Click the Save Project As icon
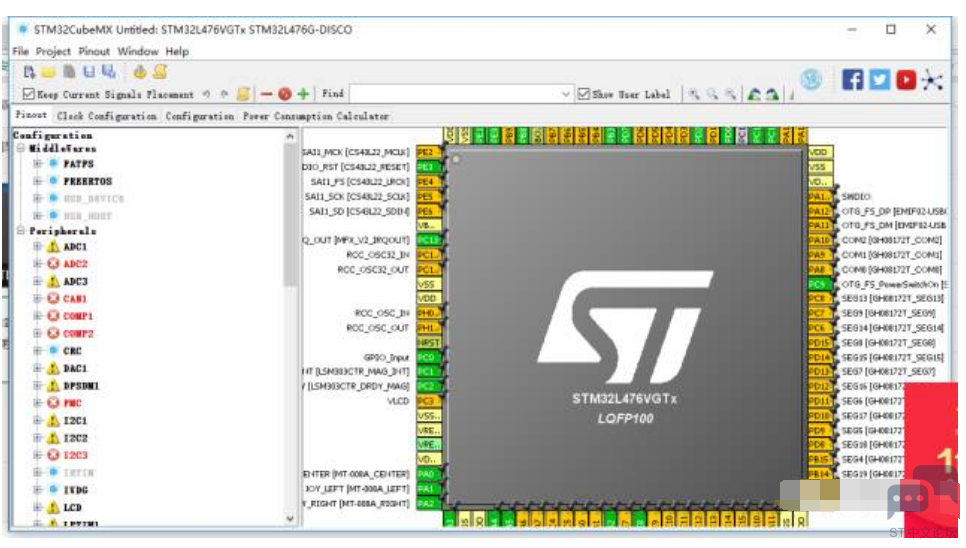 (x=109, y=72)
